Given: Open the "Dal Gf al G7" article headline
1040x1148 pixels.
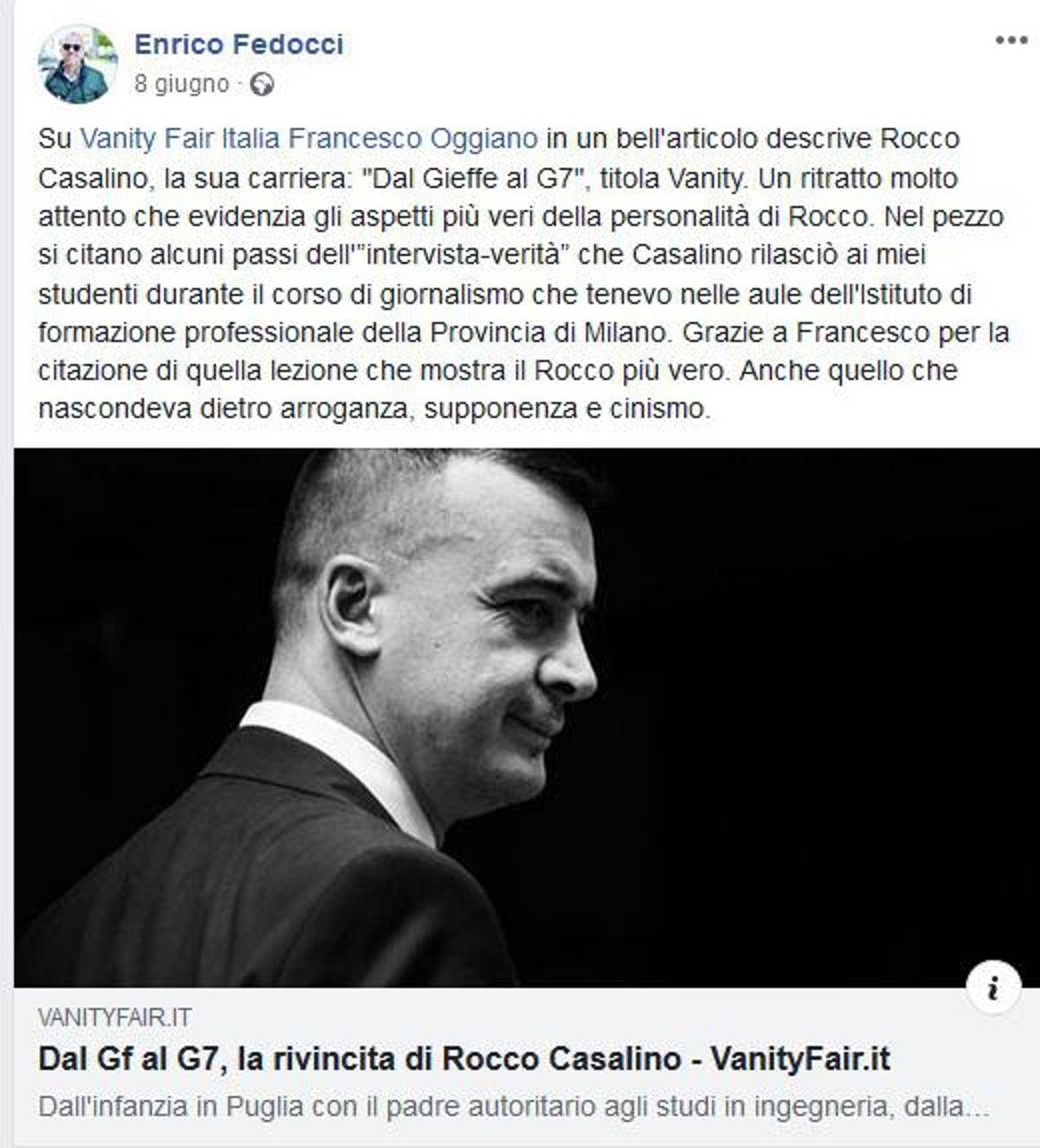Looking at the screenshot, I should 465,1059.
